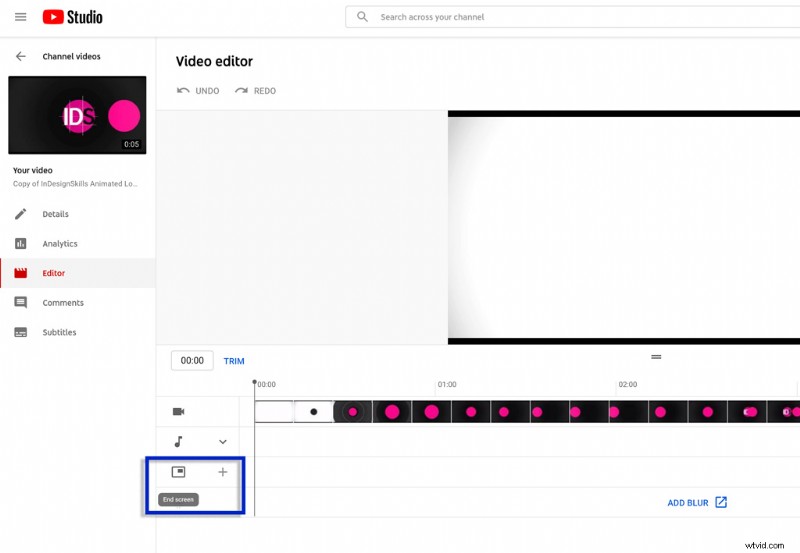
Task: Click the REDO button
Action: tap(256, 91)
